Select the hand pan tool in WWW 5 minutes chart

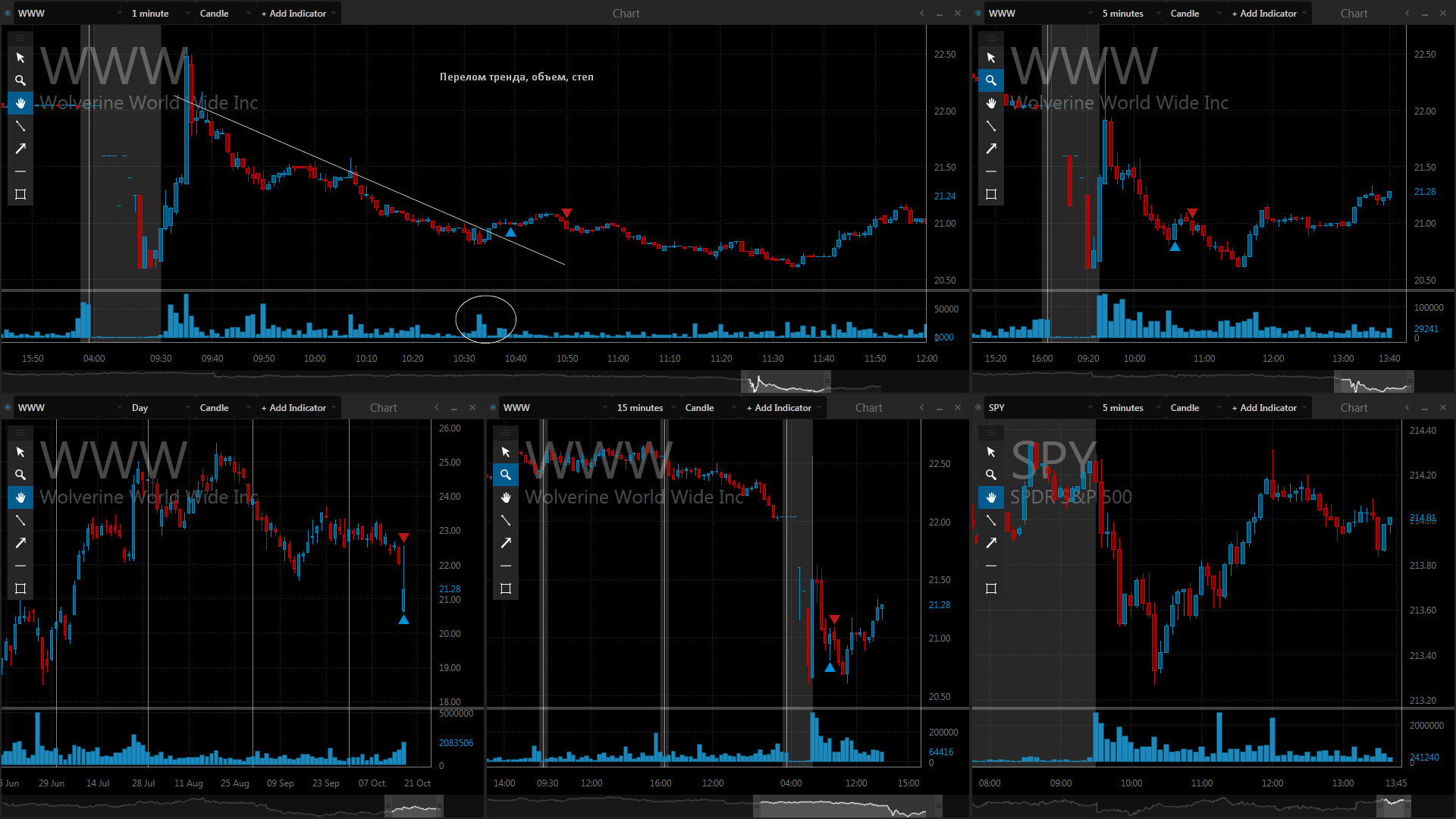coord(991,103)
